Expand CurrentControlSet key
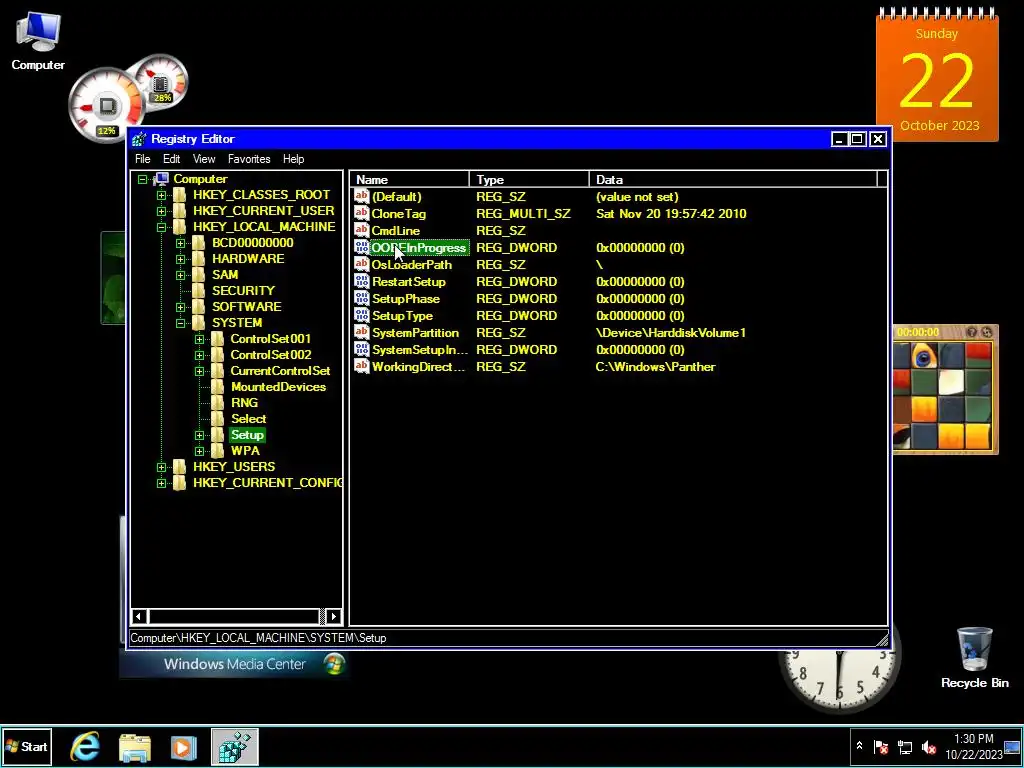The height and width of the screenshot is (768, 1024). (199, 371)
